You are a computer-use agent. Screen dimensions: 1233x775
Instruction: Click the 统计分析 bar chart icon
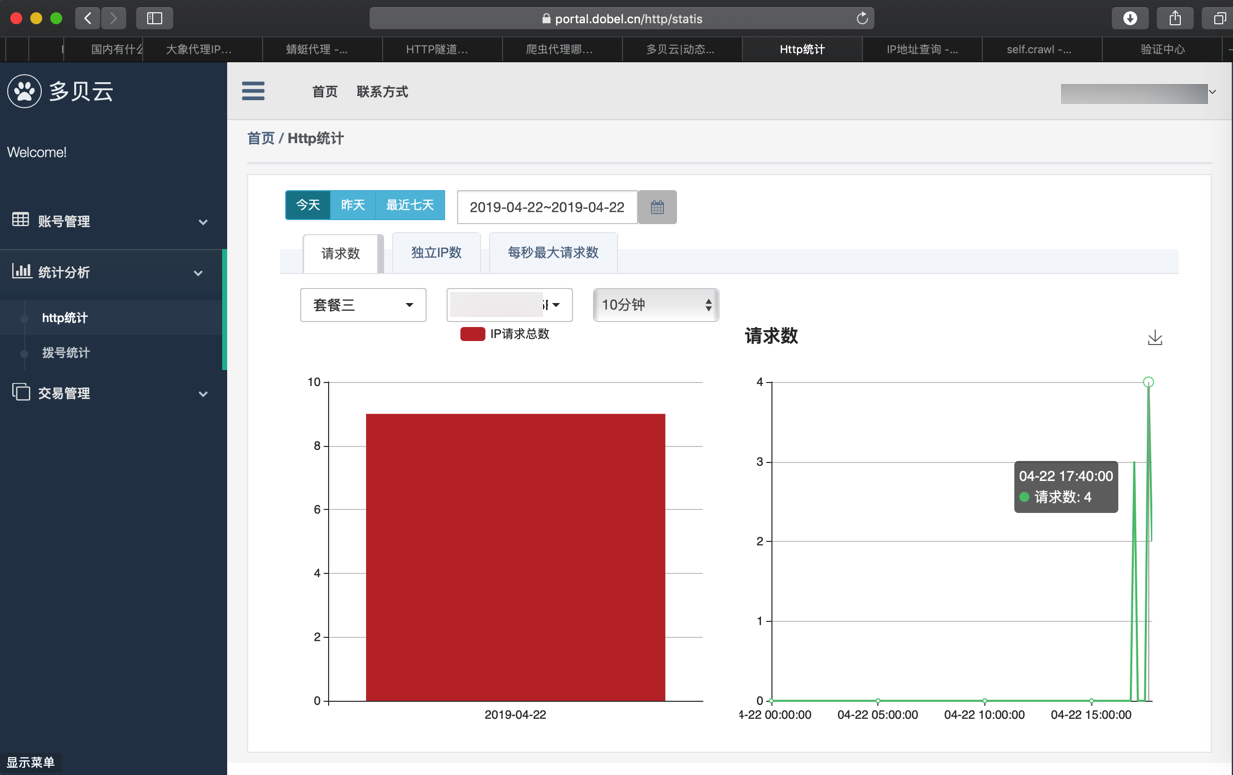[20, 271]
